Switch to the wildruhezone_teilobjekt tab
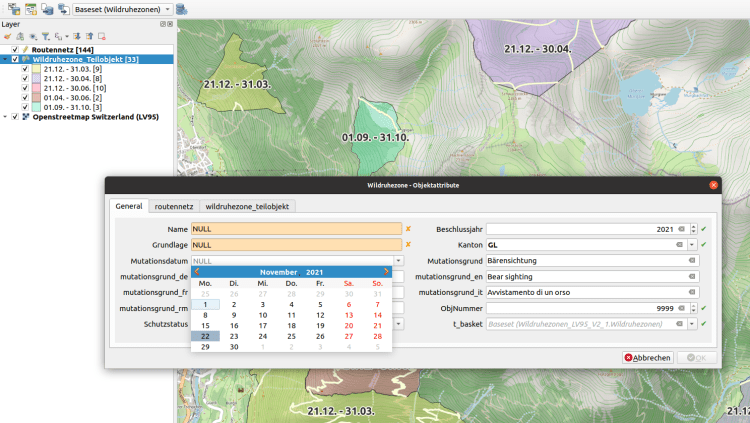Image resolution: width=750 pixels, height=423 pixels. [247, 206]
